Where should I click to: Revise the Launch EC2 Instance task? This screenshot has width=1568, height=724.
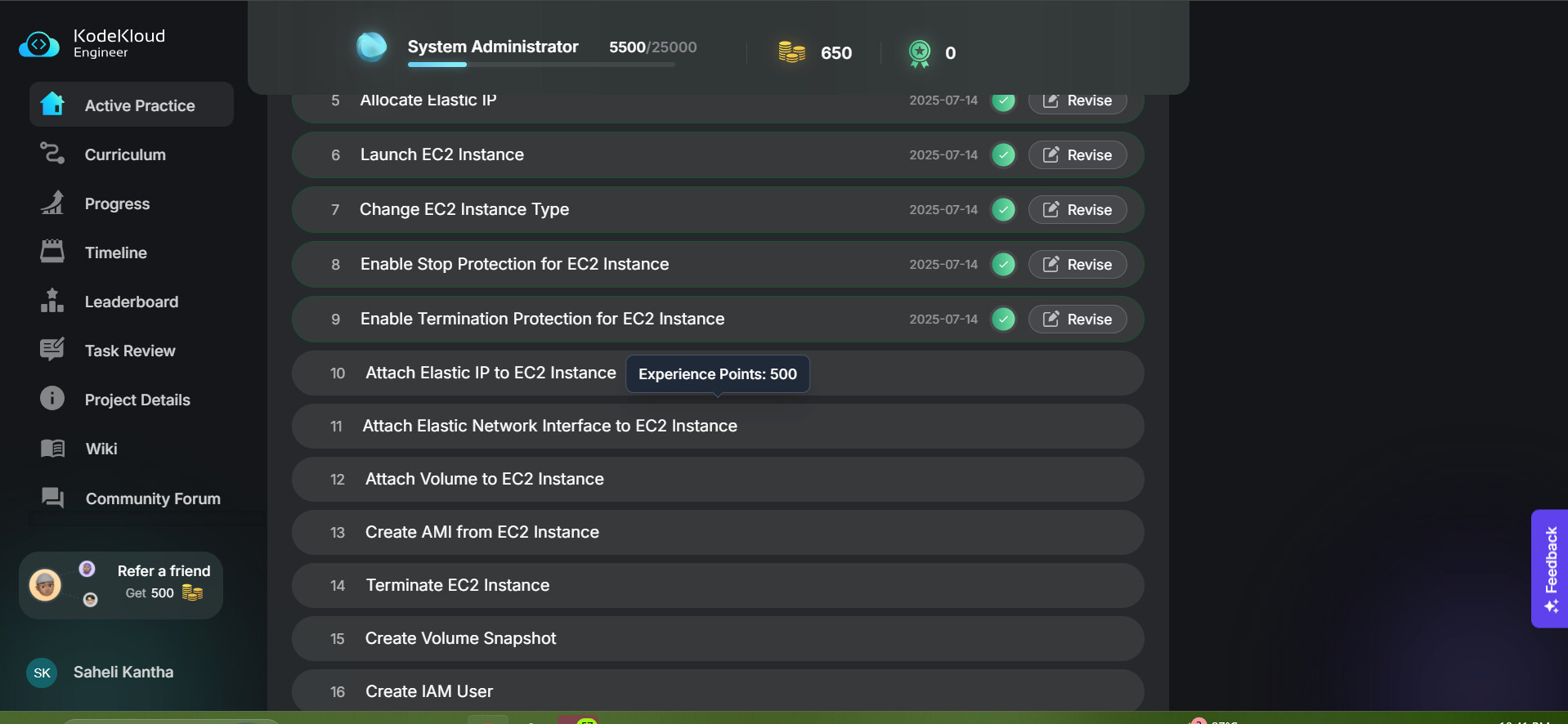coord(1077,155)
